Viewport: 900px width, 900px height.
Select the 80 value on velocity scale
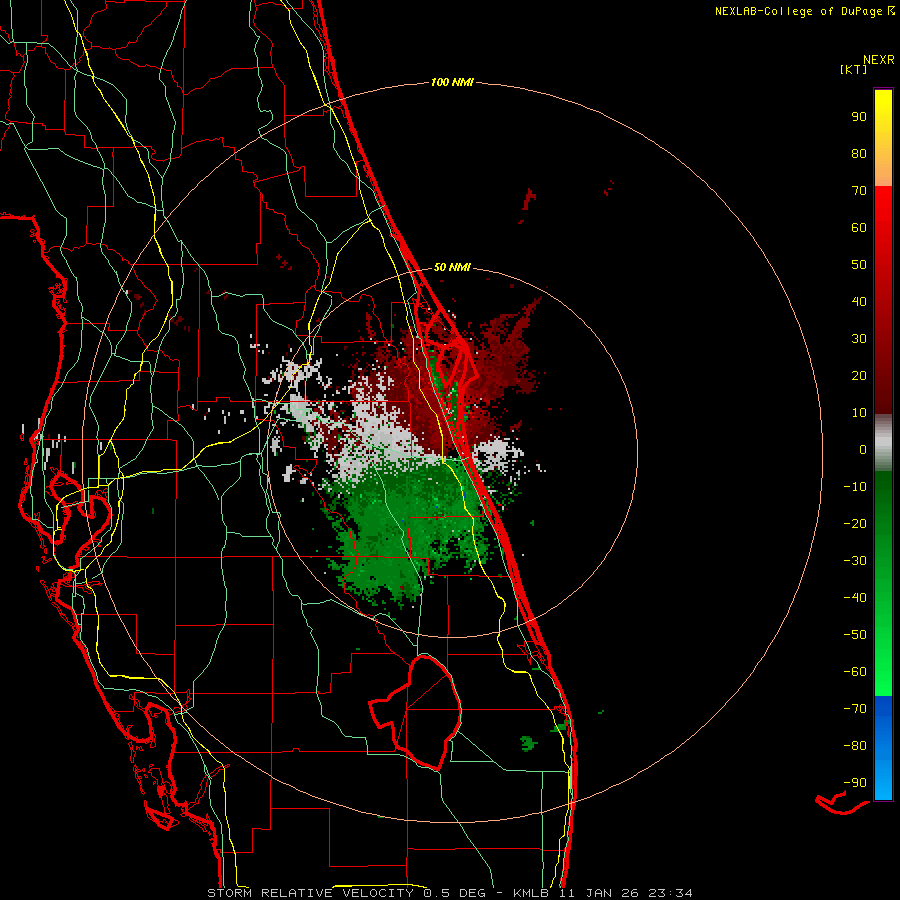pos(859,153)
